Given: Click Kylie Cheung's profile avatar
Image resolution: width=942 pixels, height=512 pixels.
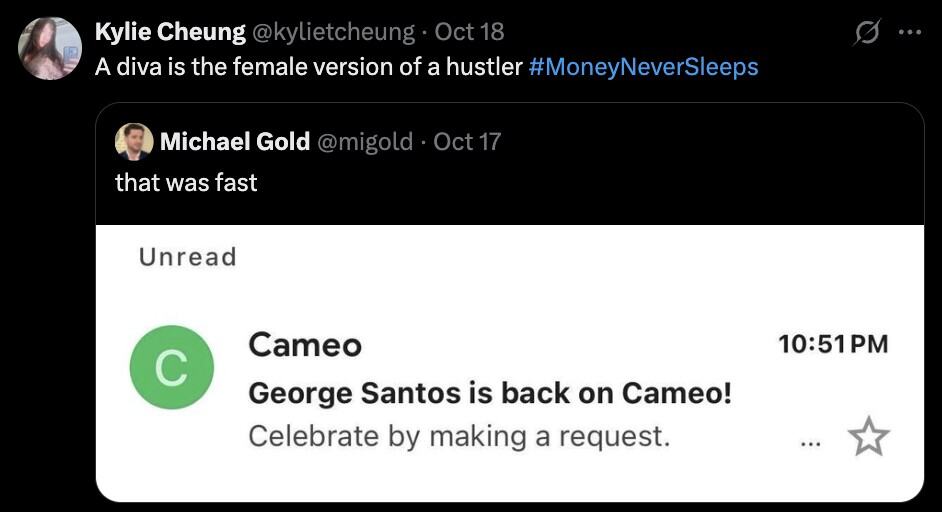Looking at the screenshot, I should (x=49, y=48).
